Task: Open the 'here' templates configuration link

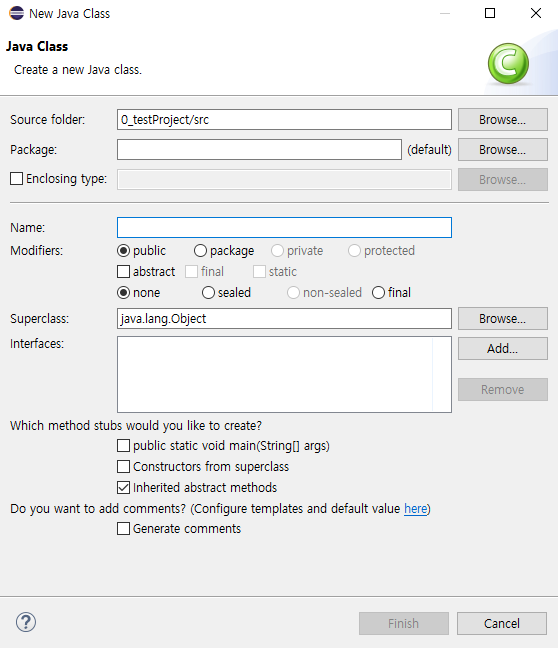Action: (415, 508)
